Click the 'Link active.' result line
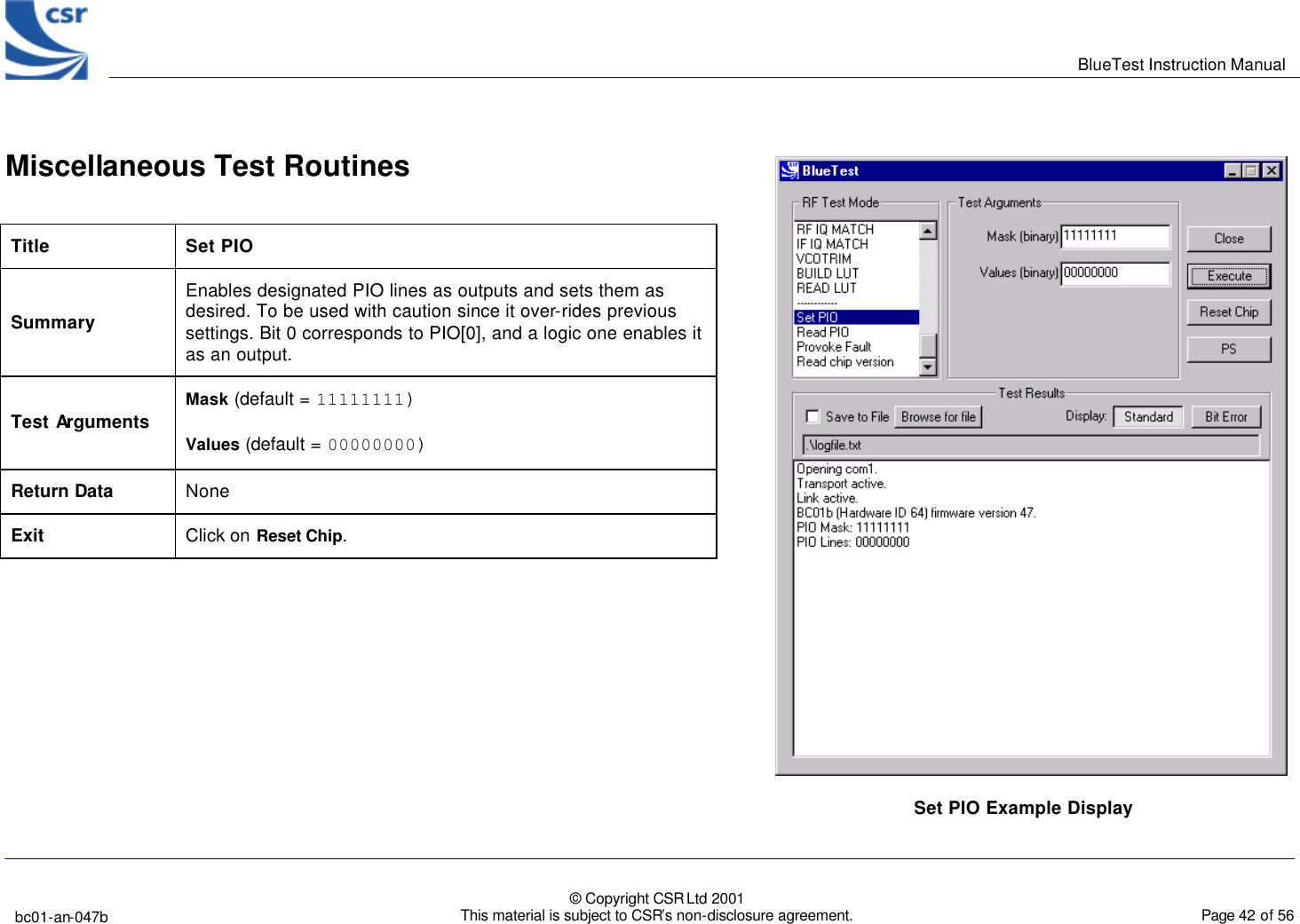The image size is (1300, 924). point(827,499)
